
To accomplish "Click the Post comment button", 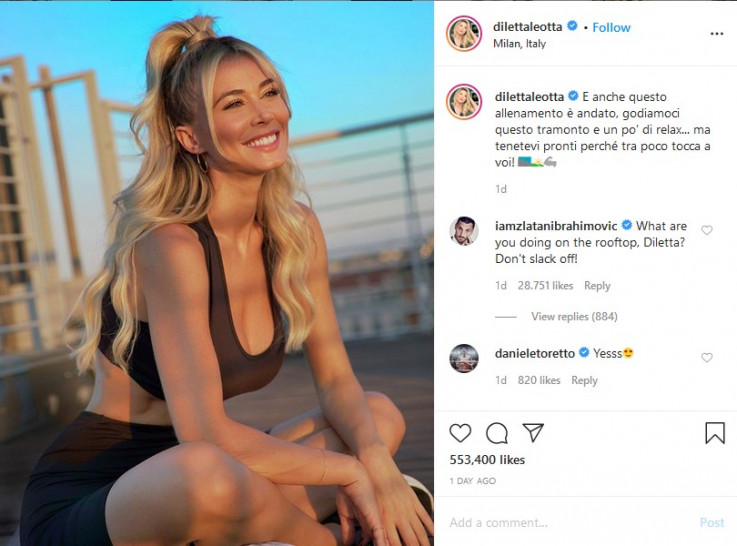I will click(x=712, y=523).
